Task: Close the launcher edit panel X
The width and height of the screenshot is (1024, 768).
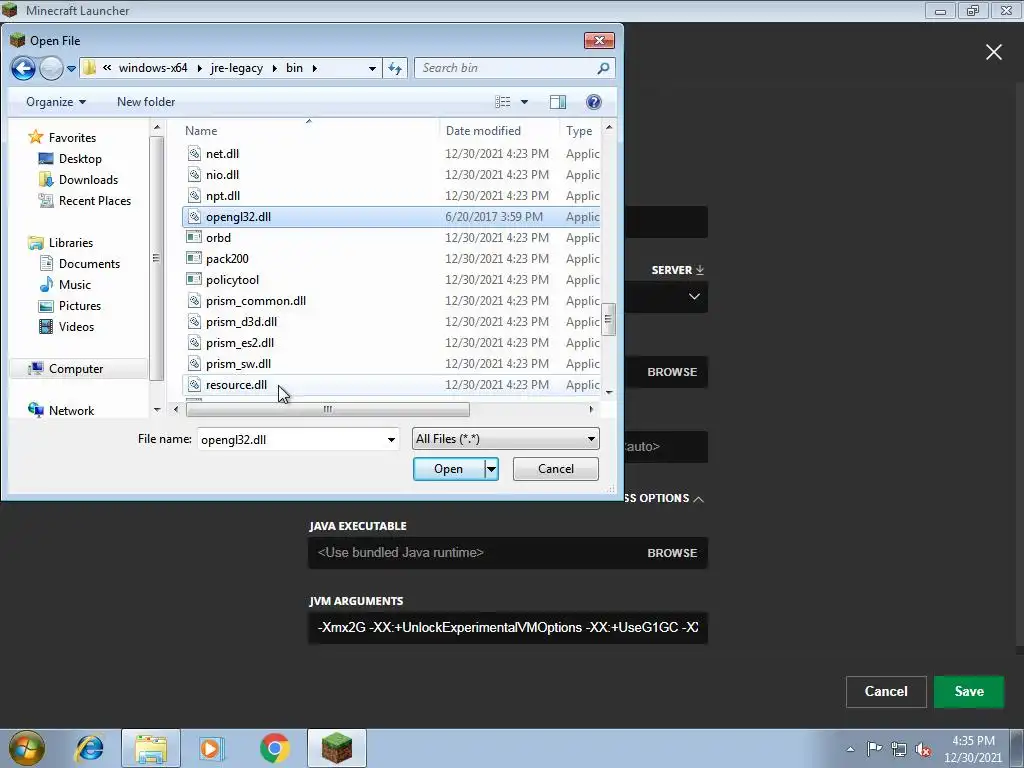Action: (994, 52)
